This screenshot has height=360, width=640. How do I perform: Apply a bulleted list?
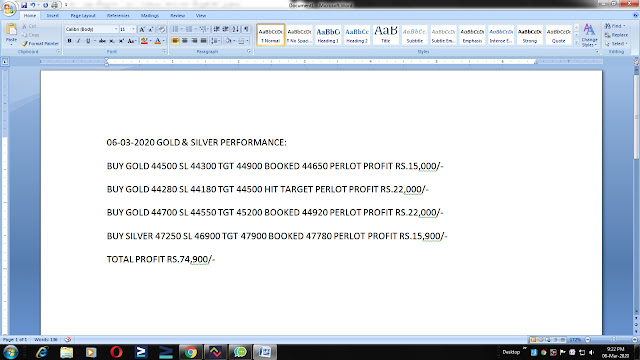(x=175, y=29)
